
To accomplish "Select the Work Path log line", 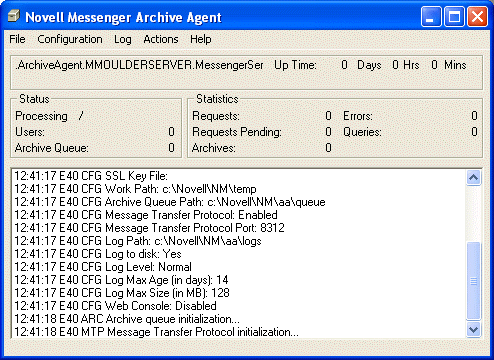I will coord(135,189).
